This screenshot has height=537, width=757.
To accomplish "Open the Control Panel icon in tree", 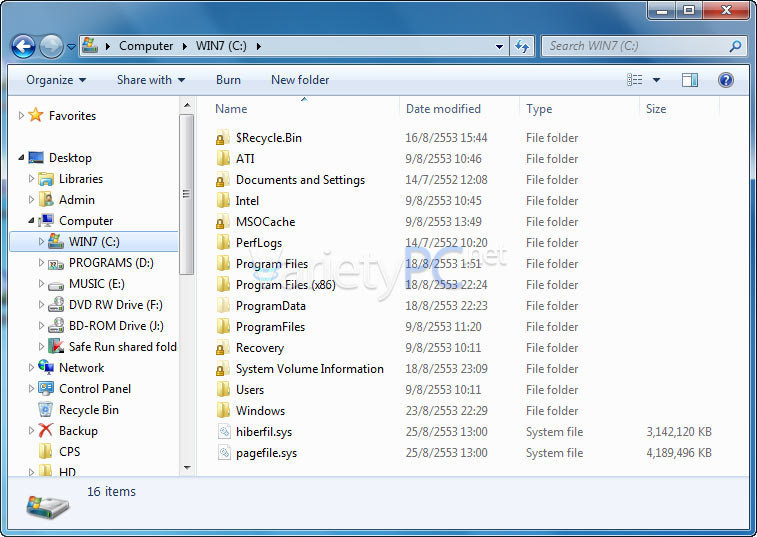I will (x=46, y=388).
